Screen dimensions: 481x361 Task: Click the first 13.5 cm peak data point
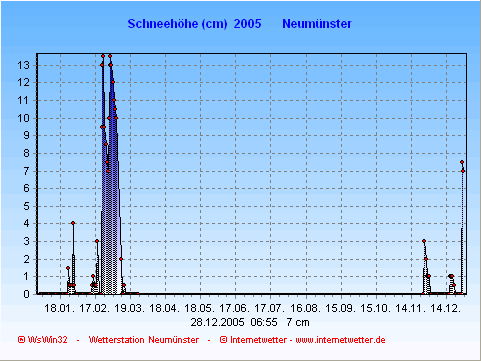point(103,56)
